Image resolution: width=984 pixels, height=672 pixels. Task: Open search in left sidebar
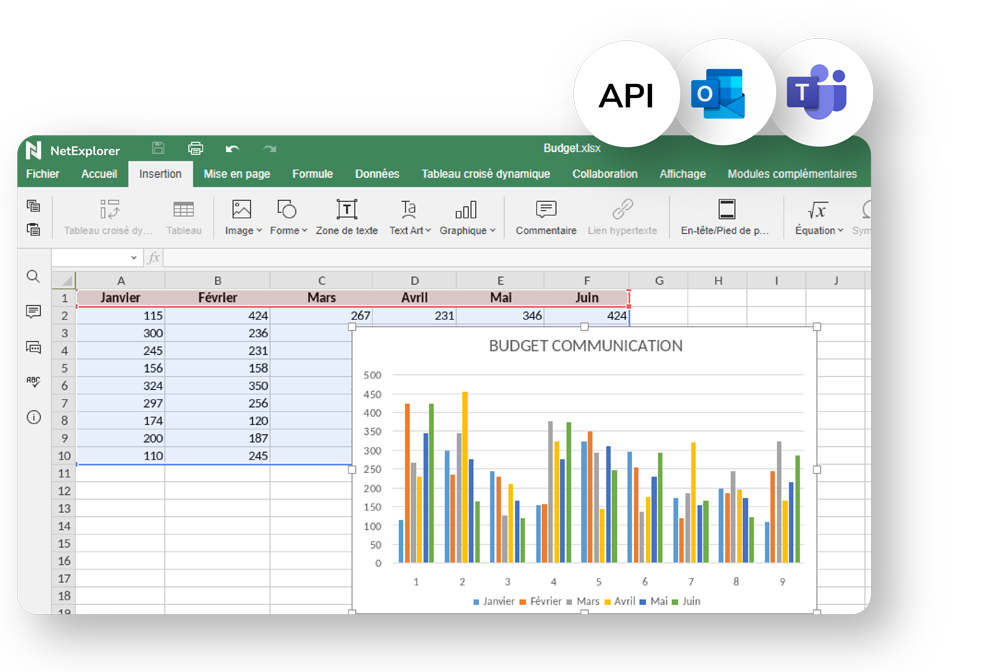33,276
